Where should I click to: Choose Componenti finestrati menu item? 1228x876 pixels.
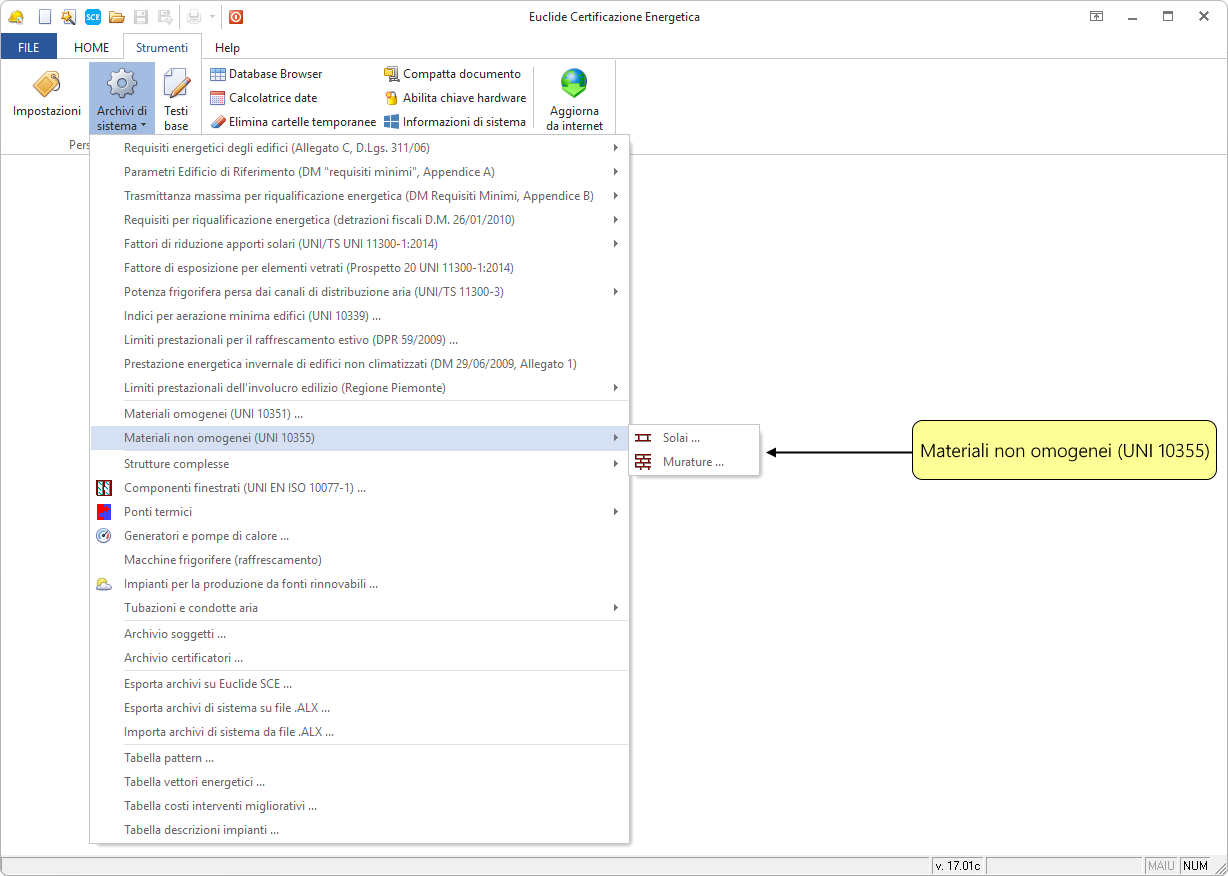[x=244, y=488]
